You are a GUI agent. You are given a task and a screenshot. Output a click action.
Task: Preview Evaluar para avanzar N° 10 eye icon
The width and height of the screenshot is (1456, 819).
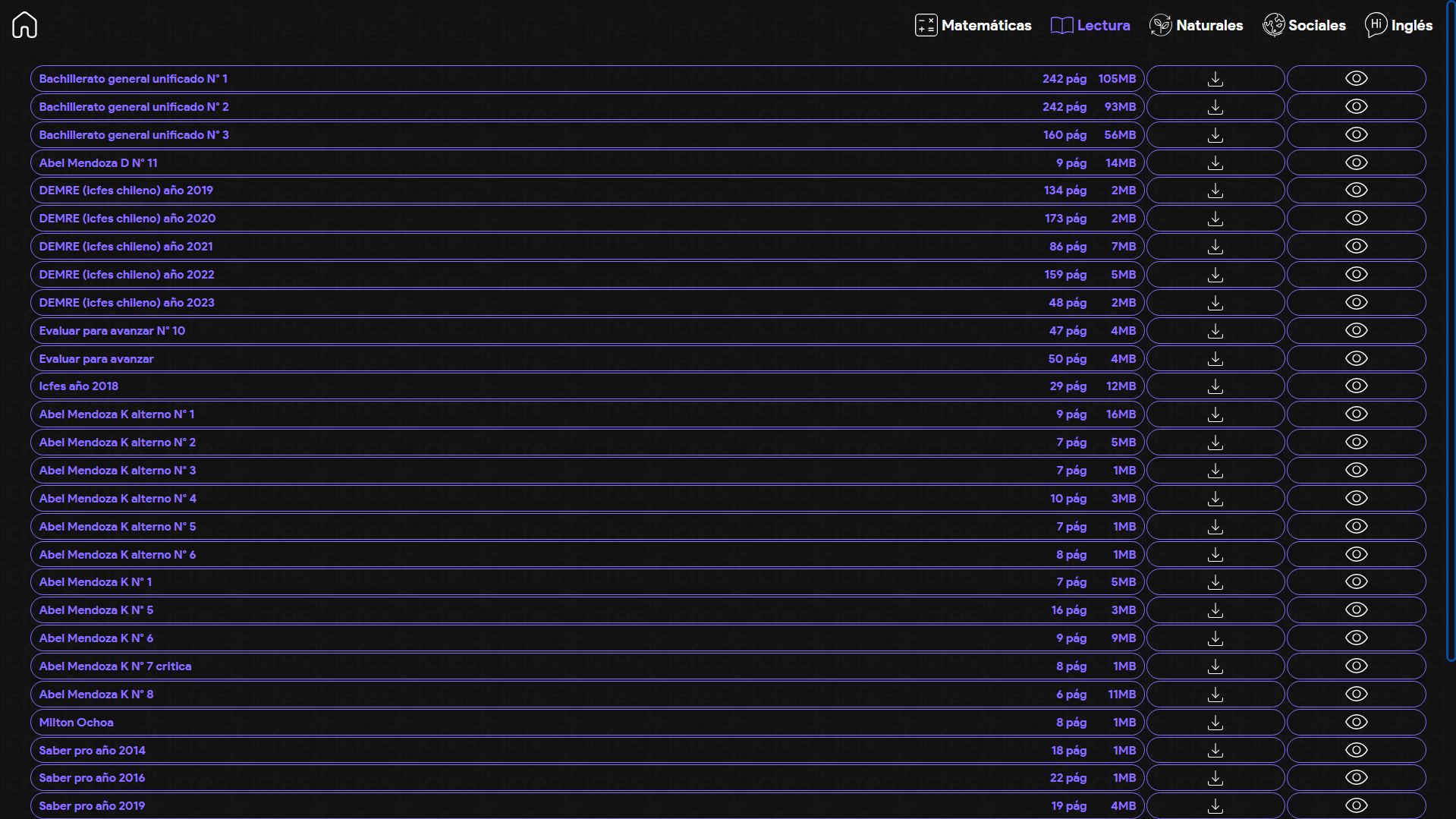point(1357,331)
